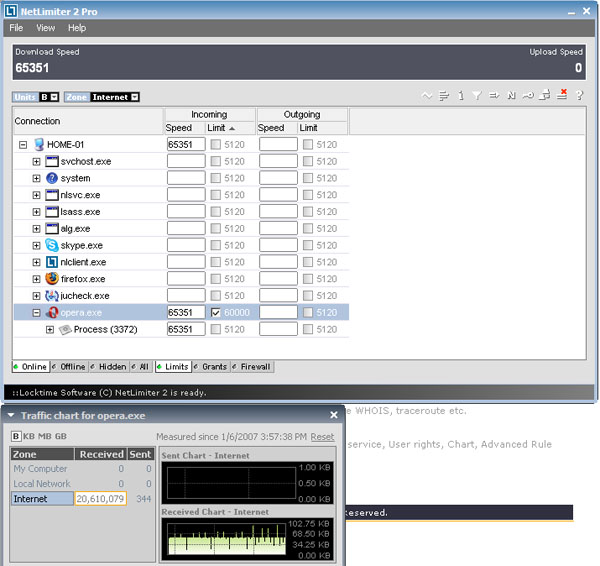Image resolution: width=600 pixels, height=566 pixels.
Task: Uncheck opera.exe incoming limit checkbox
Action: click(x=216, y=313)
